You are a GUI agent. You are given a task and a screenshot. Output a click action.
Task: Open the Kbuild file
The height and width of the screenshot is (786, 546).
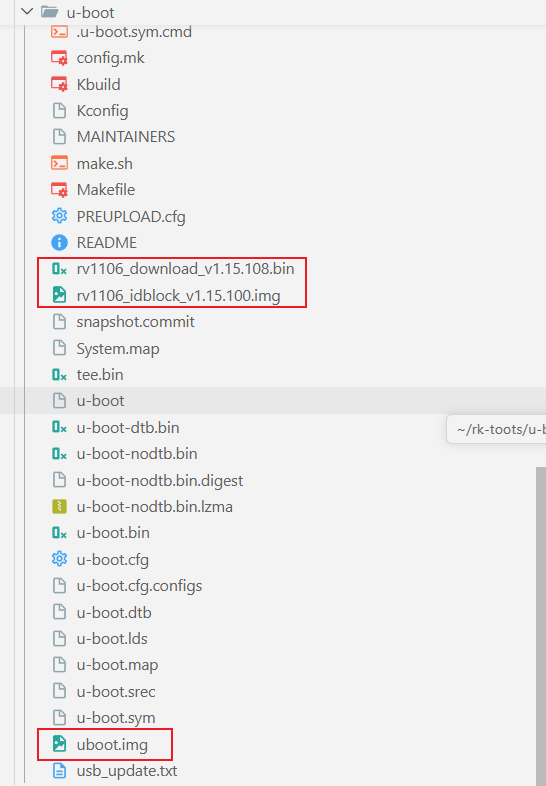(98, 84)
